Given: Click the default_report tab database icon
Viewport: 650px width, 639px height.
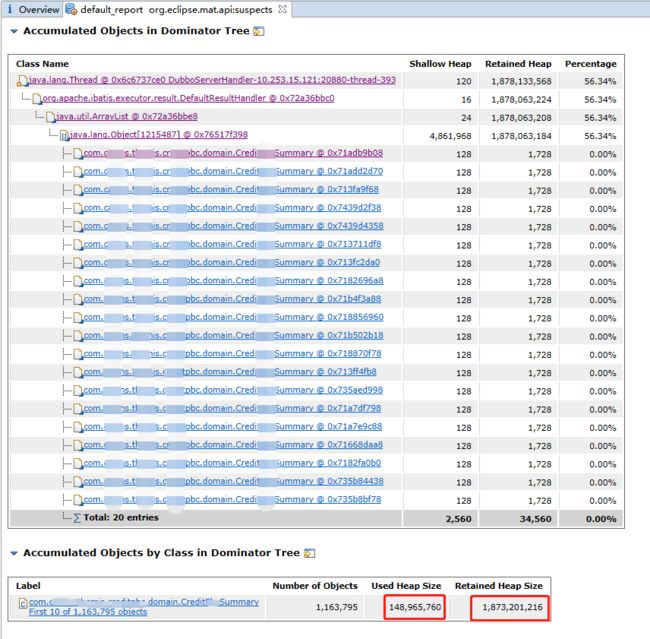Looking at the screenshot, I should coord(71,9).
